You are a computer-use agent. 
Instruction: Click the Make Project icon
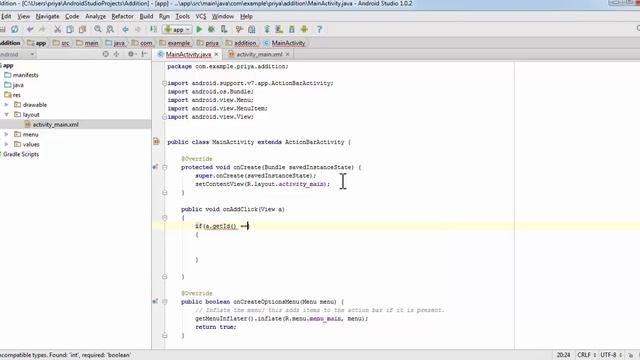tap(153, 29)
